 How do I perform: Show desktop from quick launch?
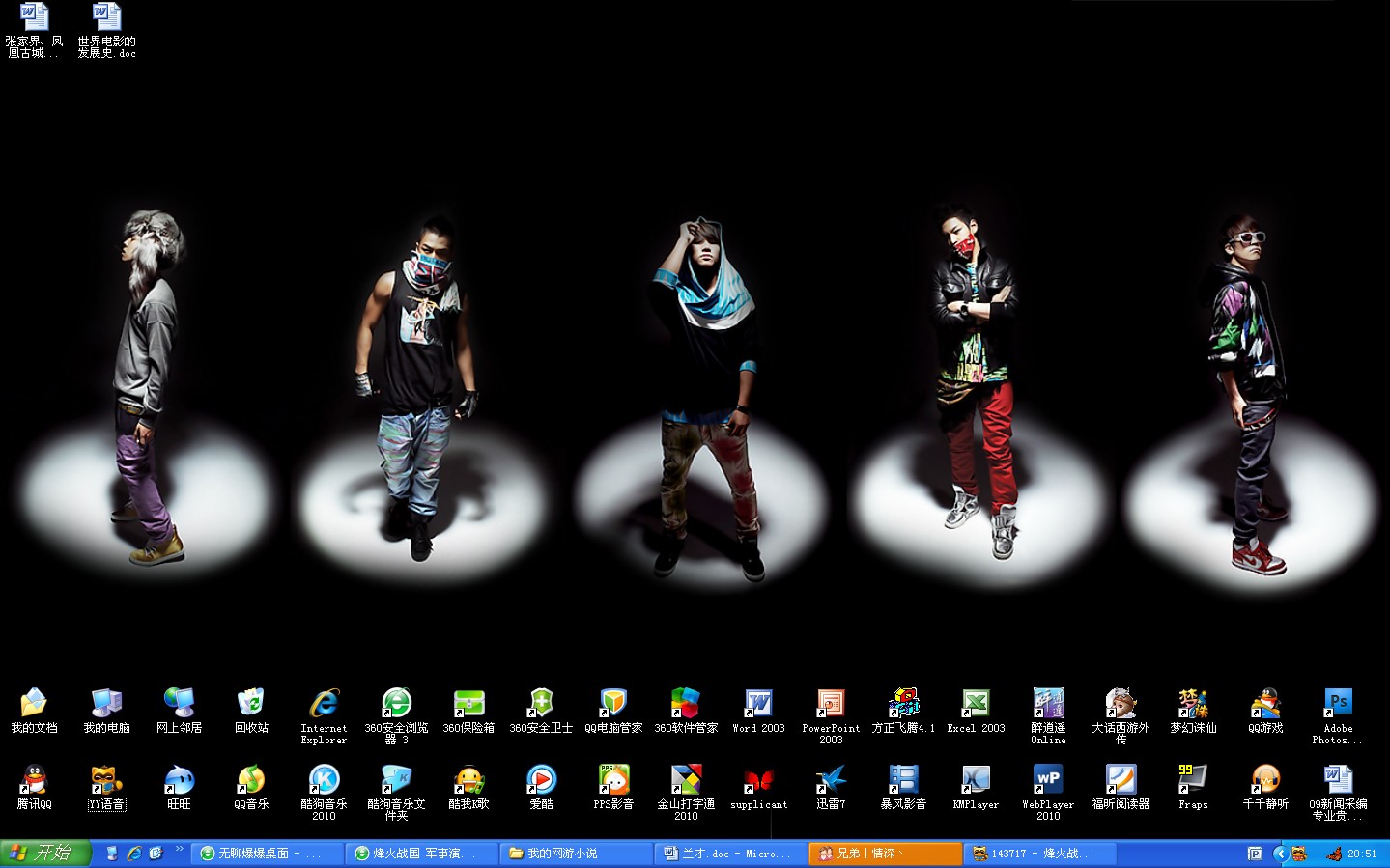tap(112, 854)
